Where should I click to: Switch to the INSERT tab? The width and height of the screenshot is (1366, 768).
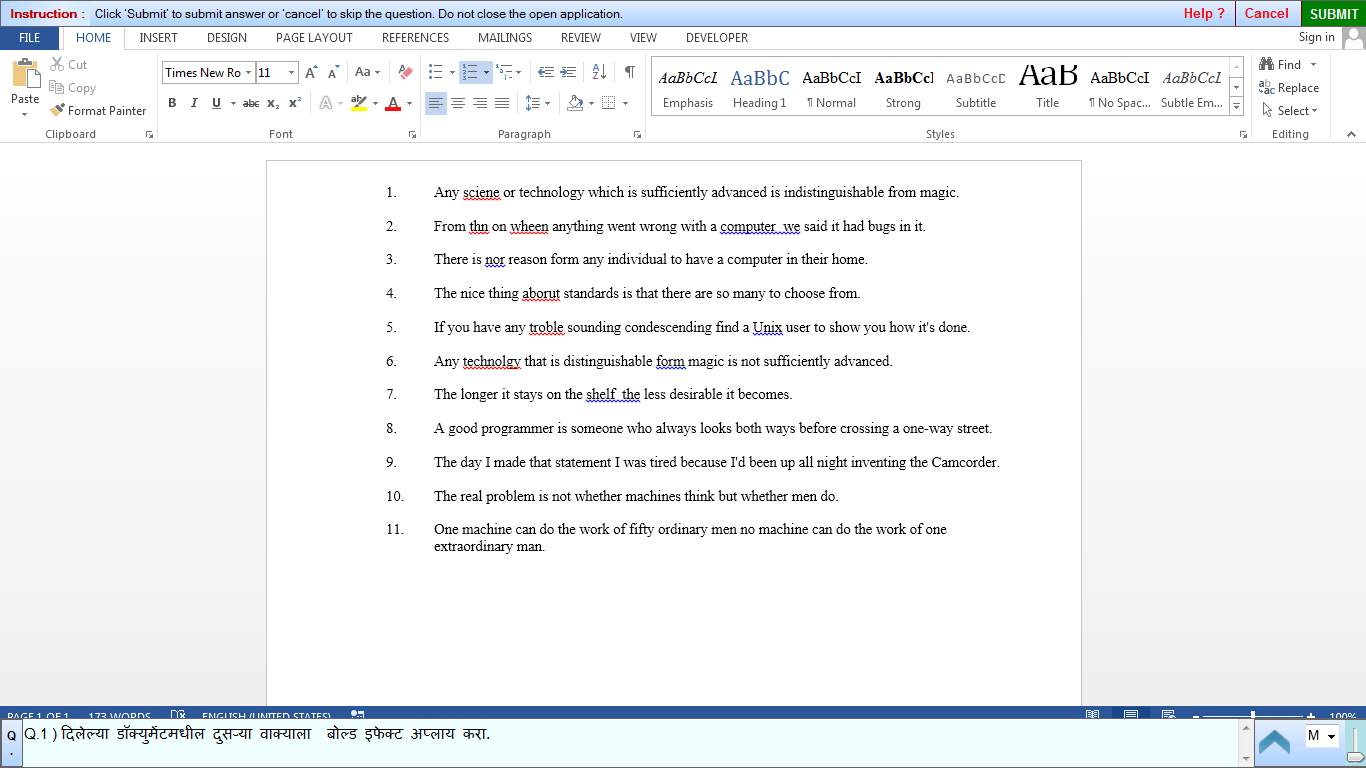159,38
